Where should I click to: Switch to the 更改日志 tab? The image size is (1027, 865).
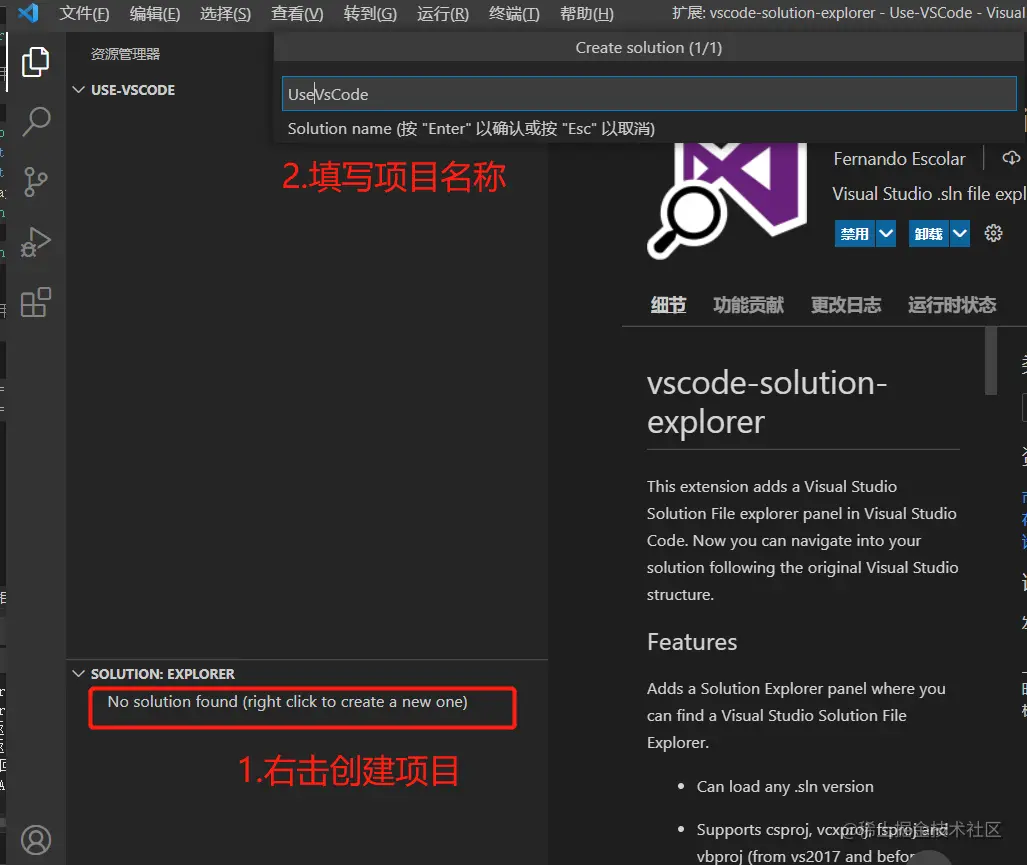(846, 304)
